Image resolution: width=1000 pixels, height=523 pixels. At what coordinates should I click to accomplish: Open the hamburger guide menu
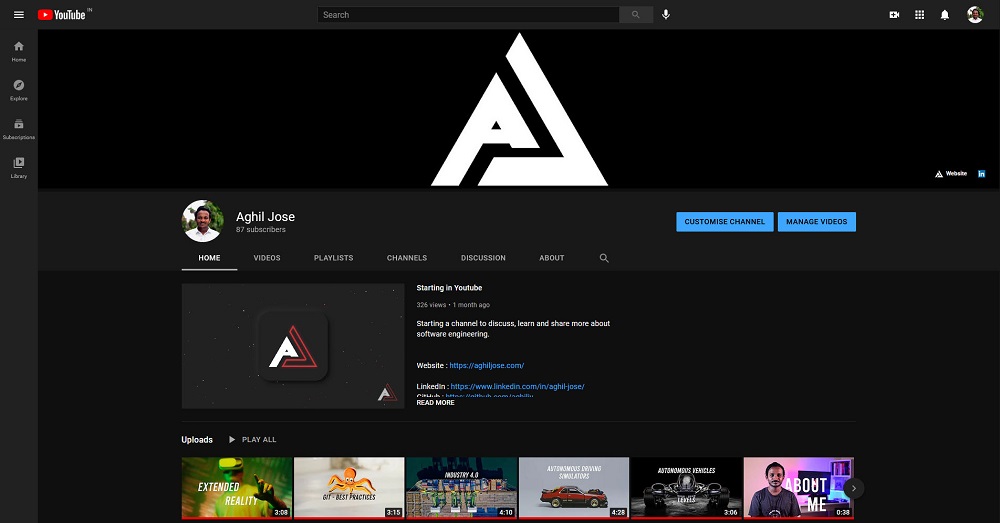[18, 15]
